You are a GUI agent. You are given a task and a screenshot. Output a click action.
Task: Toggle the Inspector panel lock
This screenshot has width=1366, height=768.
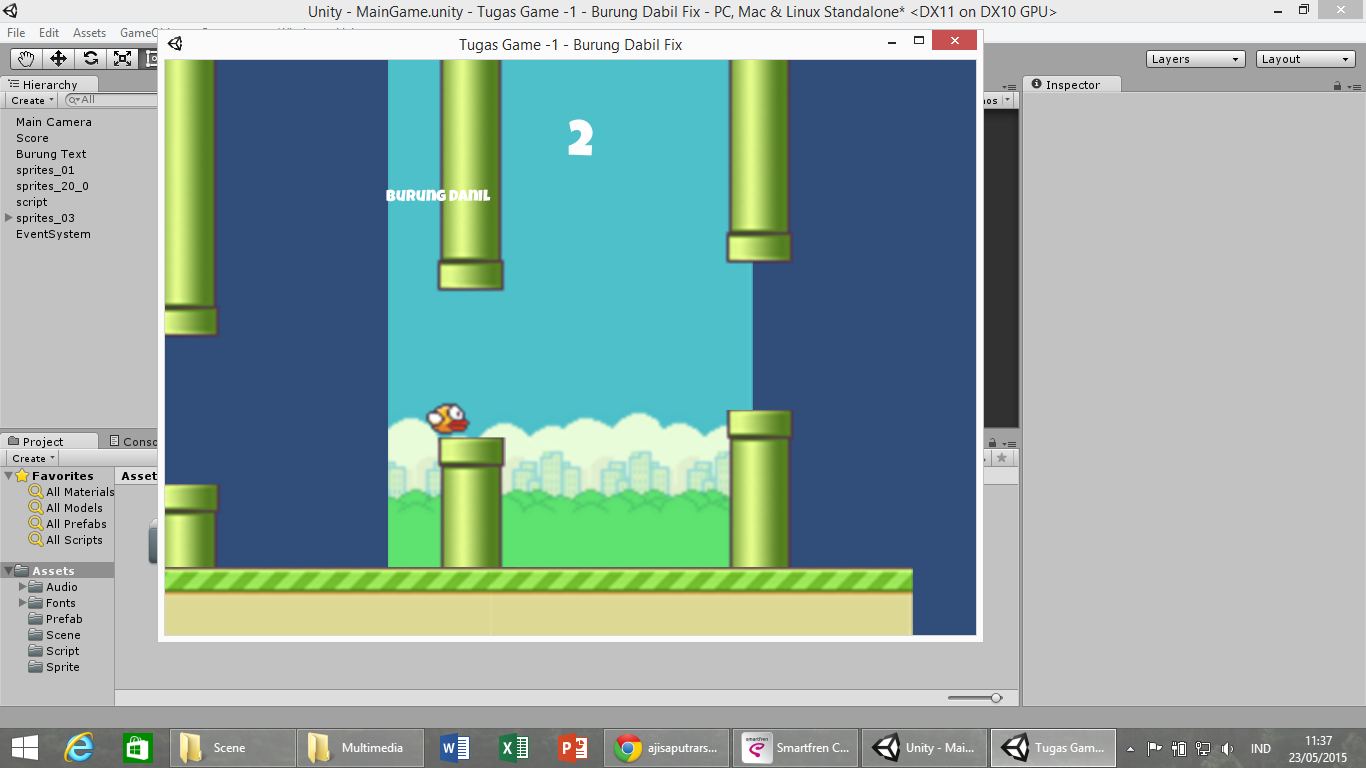pyautogui.click(x=1337, y=86)
